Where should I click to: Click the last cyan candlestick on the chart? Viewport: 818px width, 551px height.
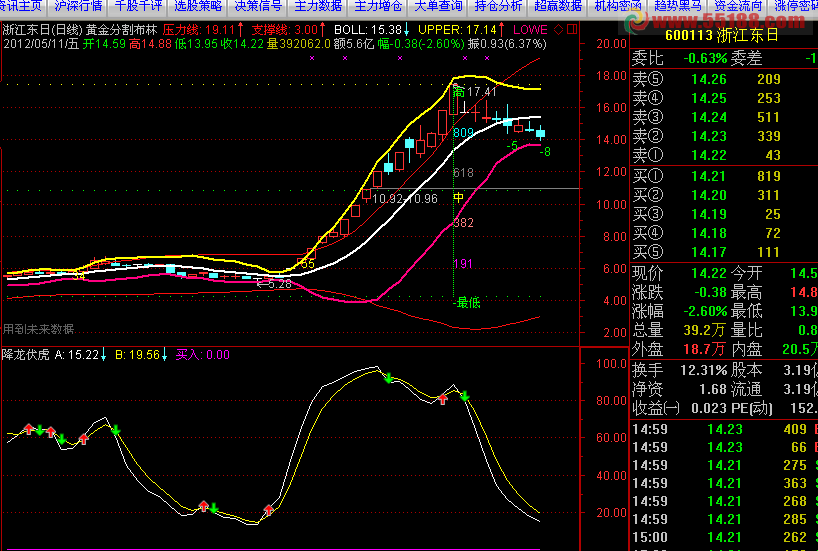point(540,134)
